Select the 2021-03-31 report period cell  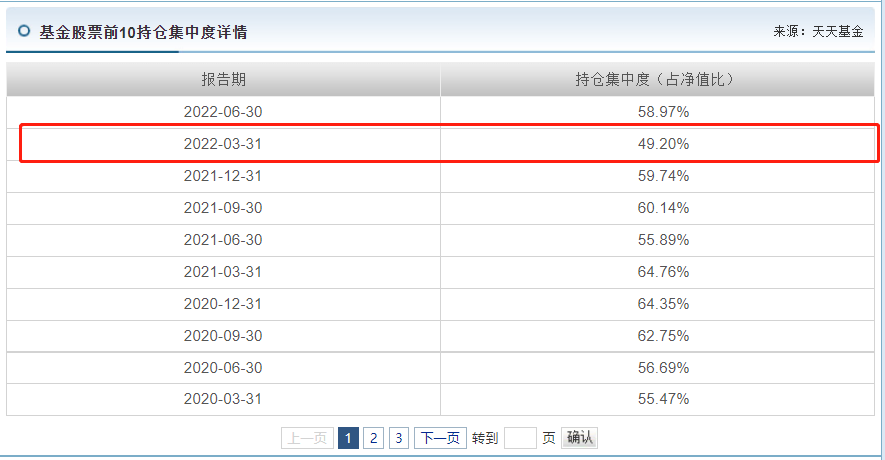(223, 272)
